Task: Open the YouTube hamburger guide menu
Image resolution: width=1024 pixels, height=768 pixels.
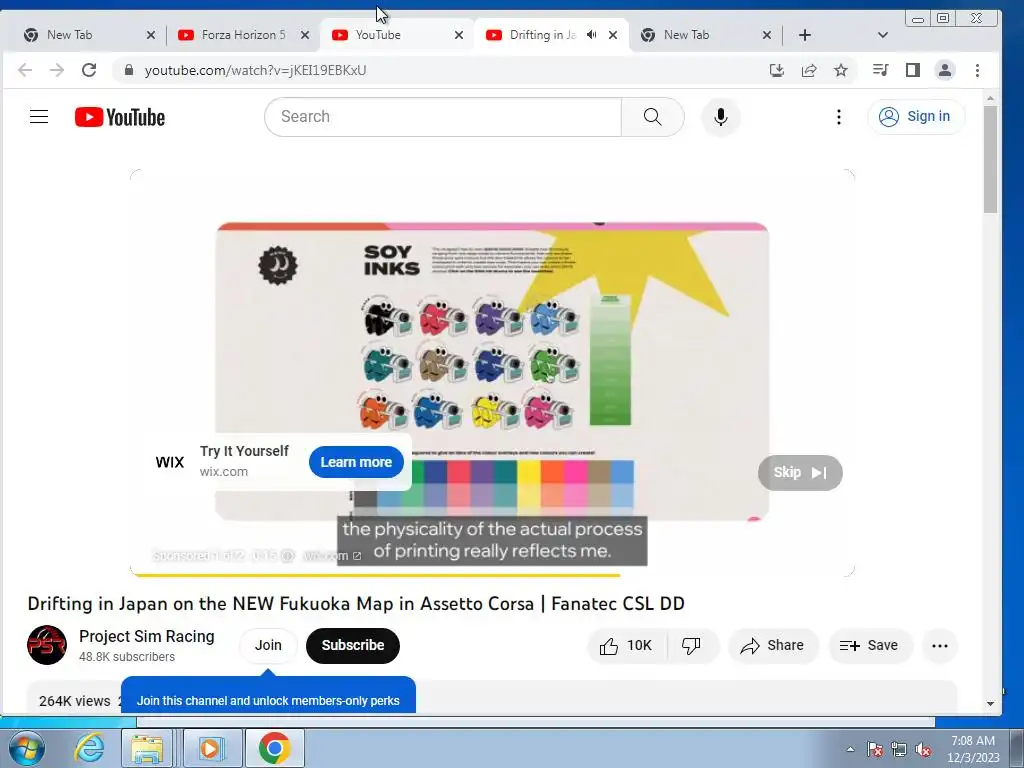Action: (39, 117)
